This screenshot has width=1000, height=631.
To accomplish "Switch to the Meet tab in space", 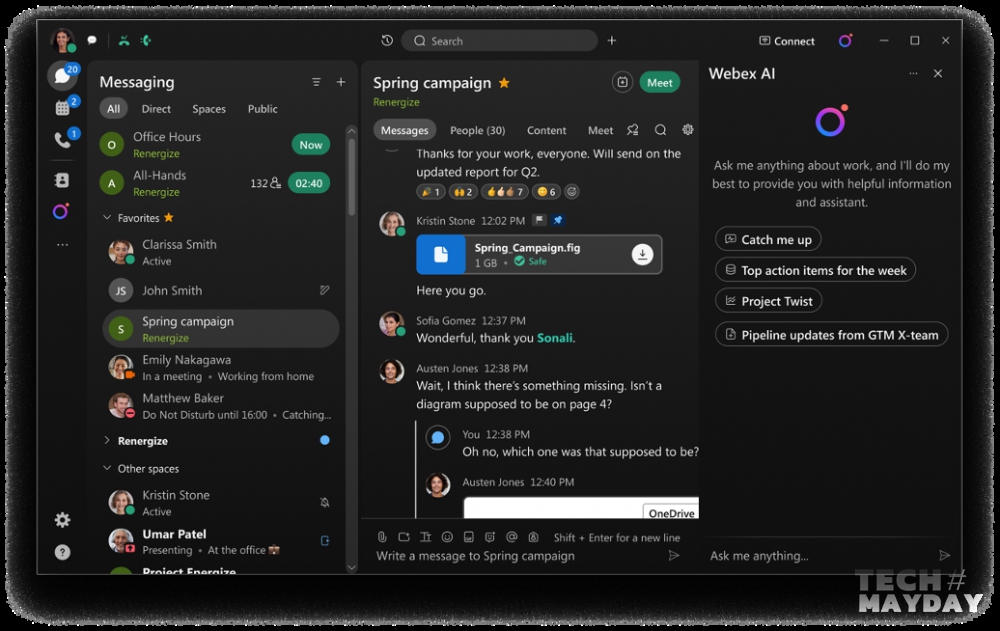I will click(600, 130).
